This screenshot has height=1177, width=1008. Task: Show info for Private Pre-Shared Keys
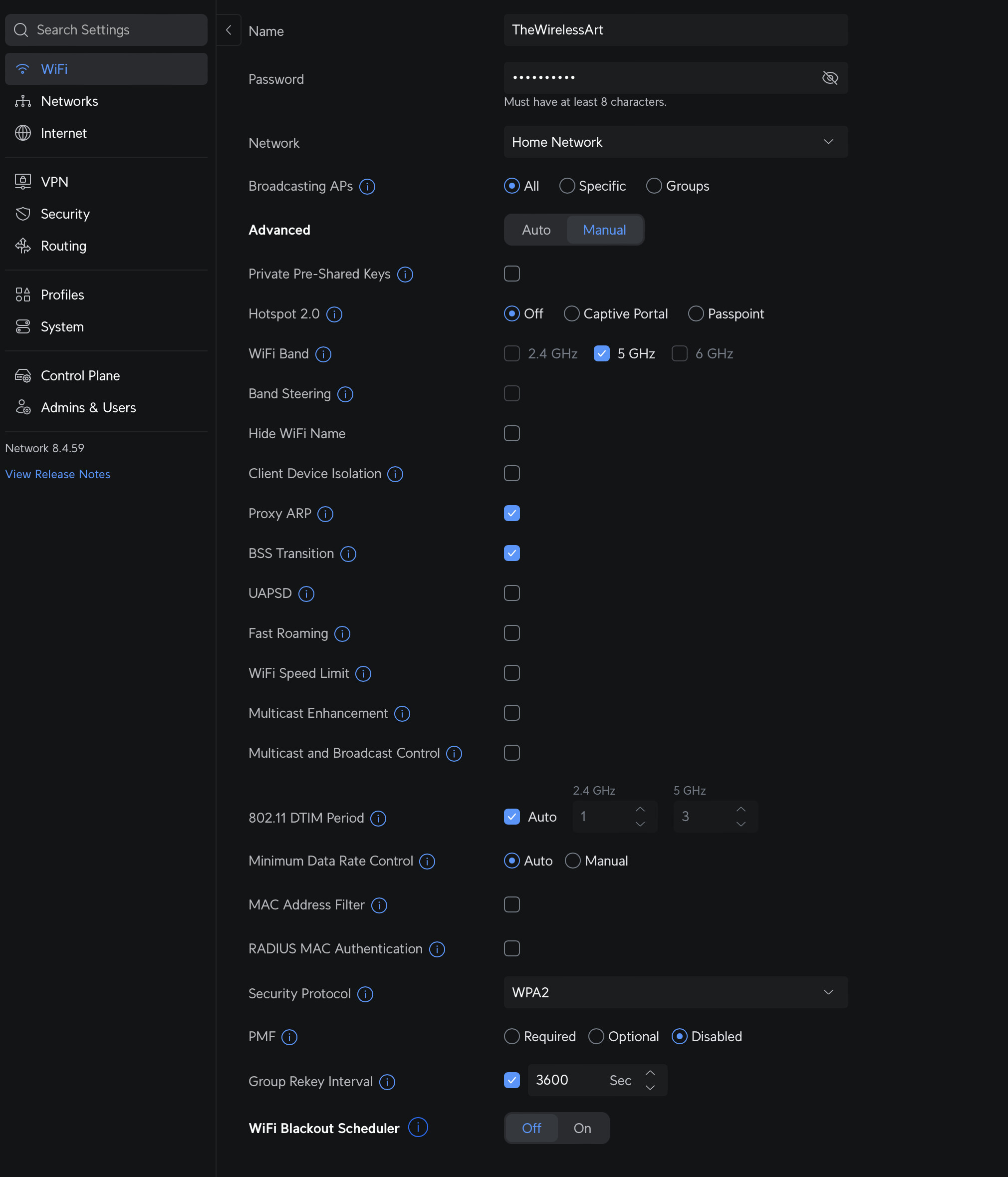point(405,275)
